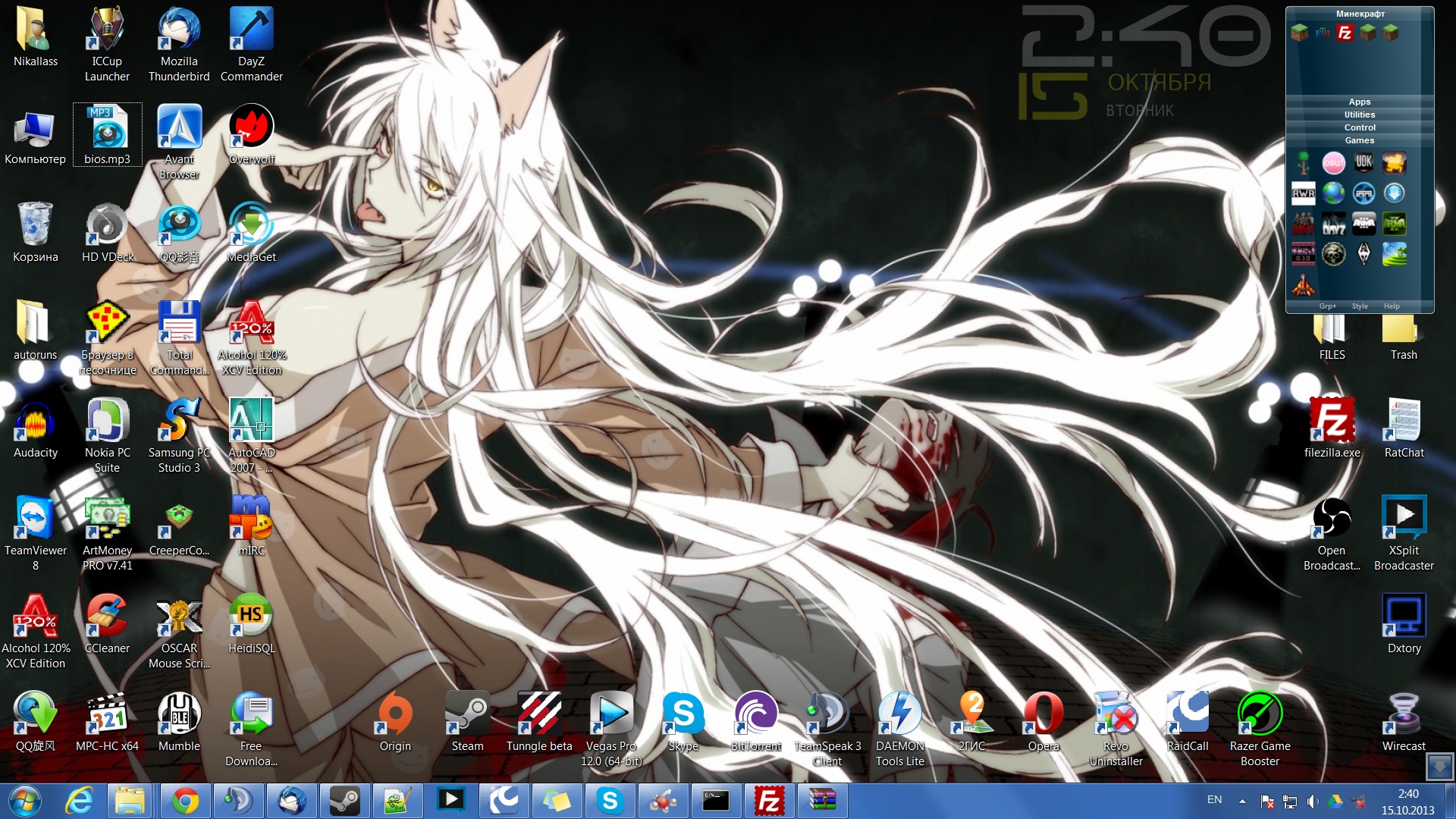Screen dimensions: 1456x819
Task: Open the Dxtory desktop shortcut
Action: tap(1404, 623)
